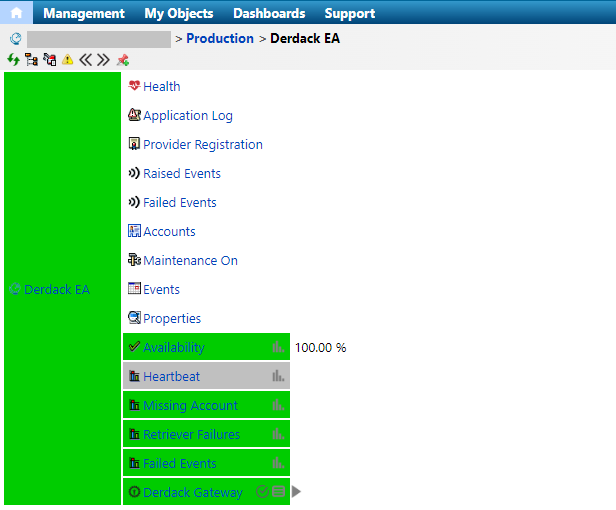Go to Production in the breadcrumb
This screenshot has width=616, height=510.
[220, 38]
